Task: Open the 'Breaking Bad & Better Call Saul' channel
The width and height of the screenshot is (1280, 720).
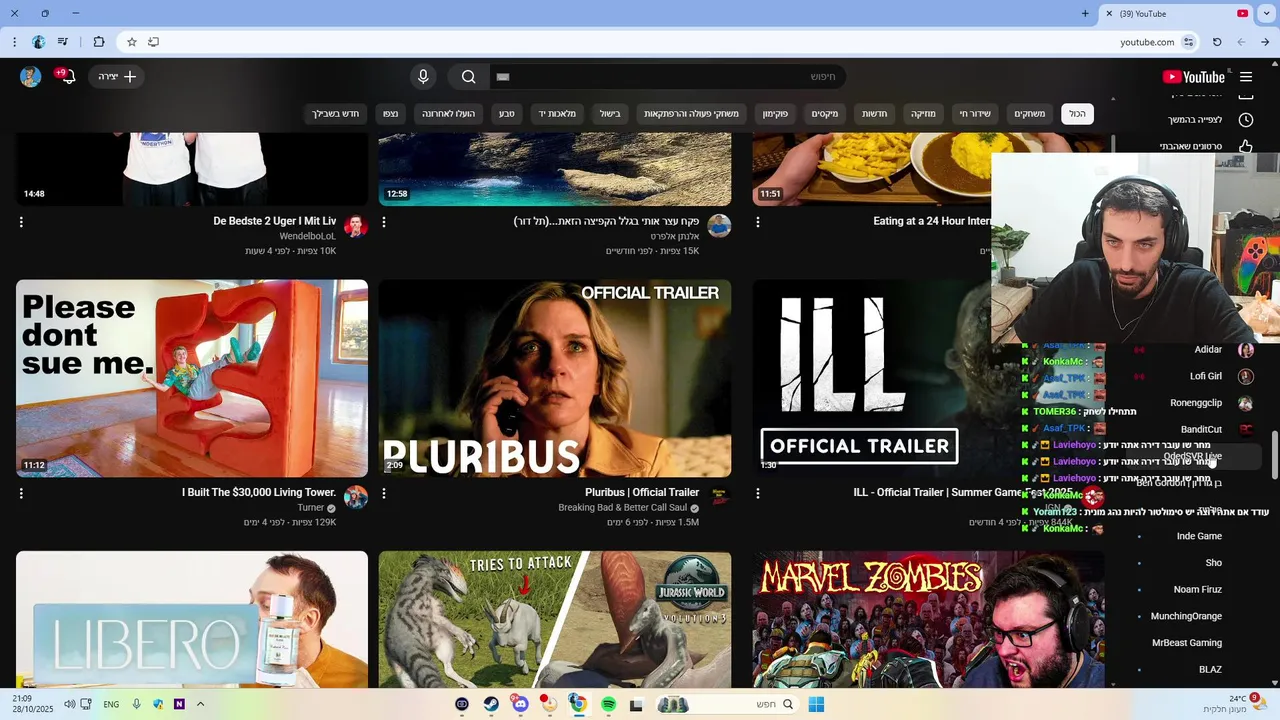Action: point(623,508)
